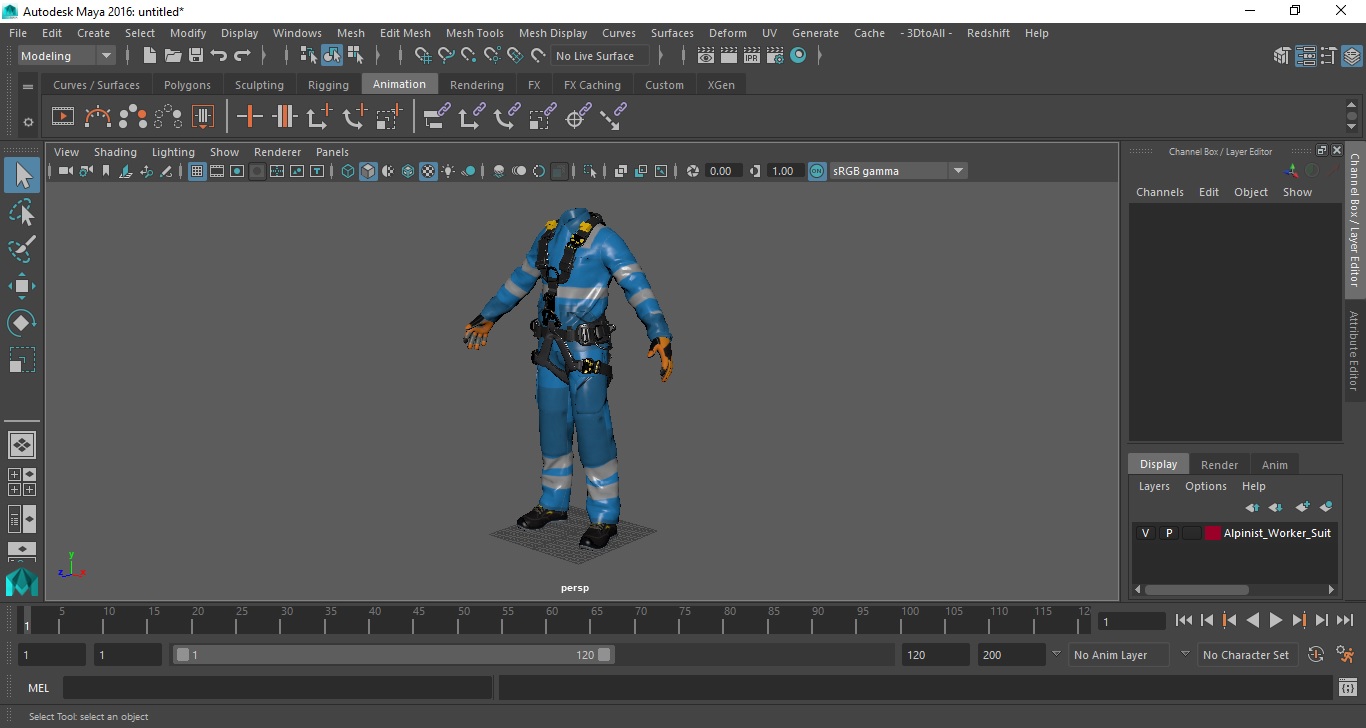This screenshot has height=728, width=1366.
Task: Click the Set Key shelf icon
Action: tap(249, 117)
